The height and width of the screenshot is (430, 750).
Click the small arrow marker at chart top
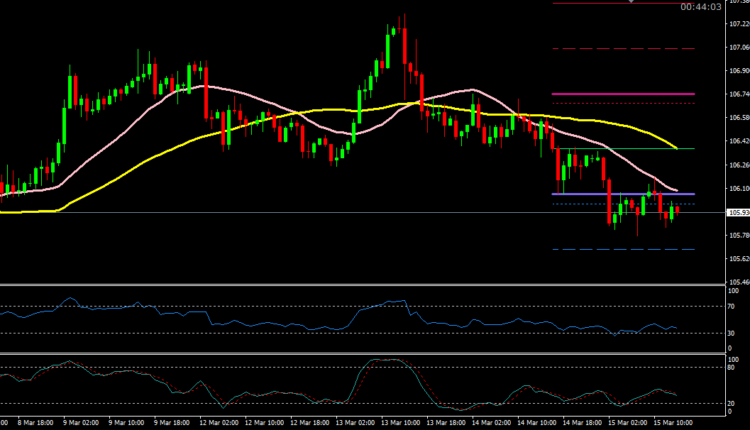[631, 2]
